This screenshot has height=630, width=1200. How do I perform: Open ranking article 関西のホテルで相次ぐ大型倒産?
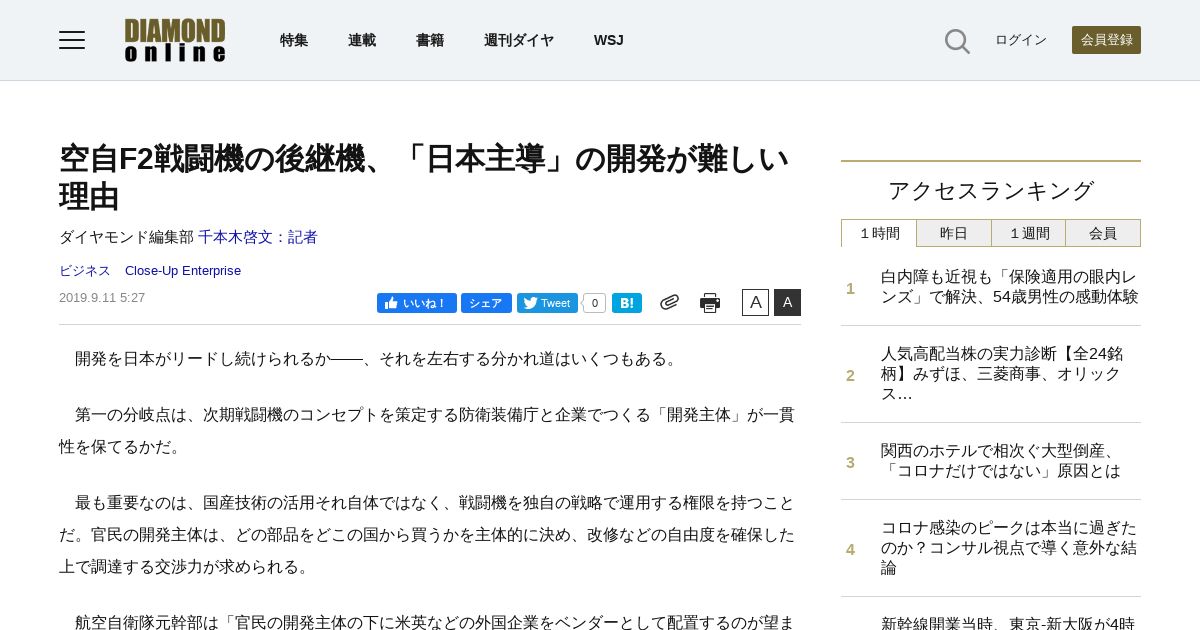(1001, 461)
